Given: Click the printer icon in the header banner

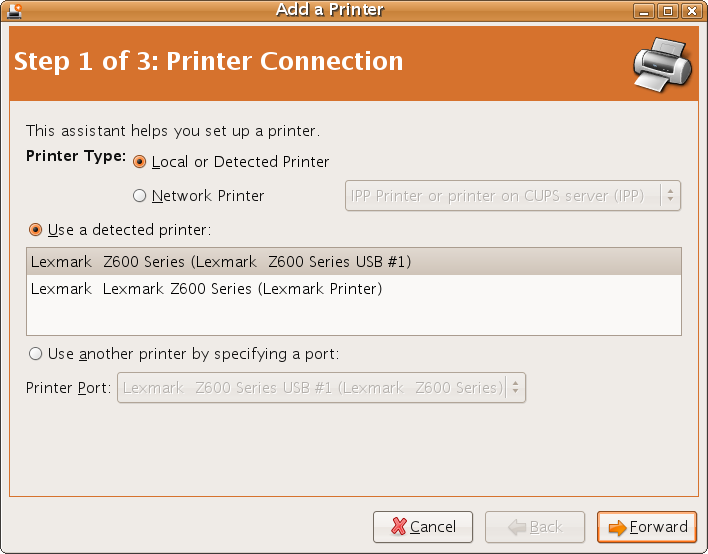Looking at the screenshot, I should tap(662, 64).
